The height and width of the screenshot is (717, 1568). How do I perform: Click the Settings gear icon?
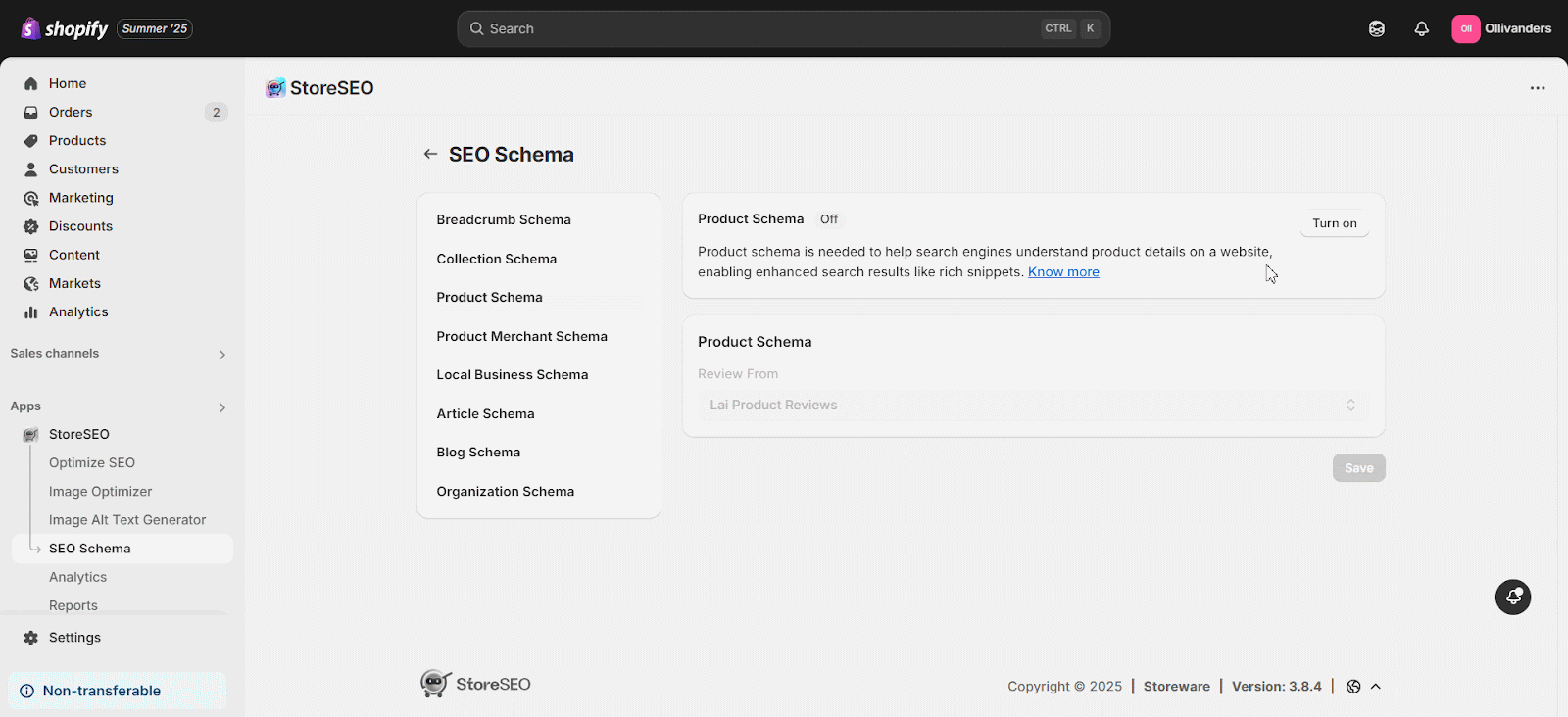[31, 638]
